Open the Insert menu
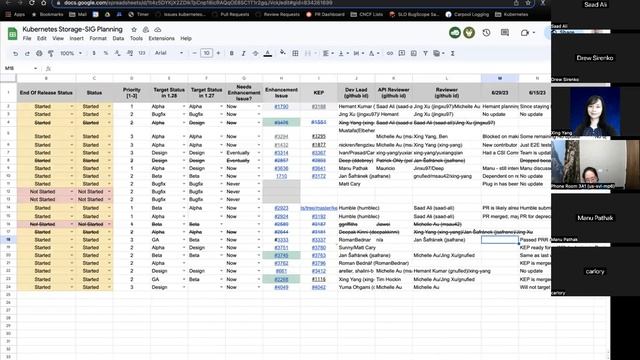Screen dimensions: 640x360 point(76,38)
